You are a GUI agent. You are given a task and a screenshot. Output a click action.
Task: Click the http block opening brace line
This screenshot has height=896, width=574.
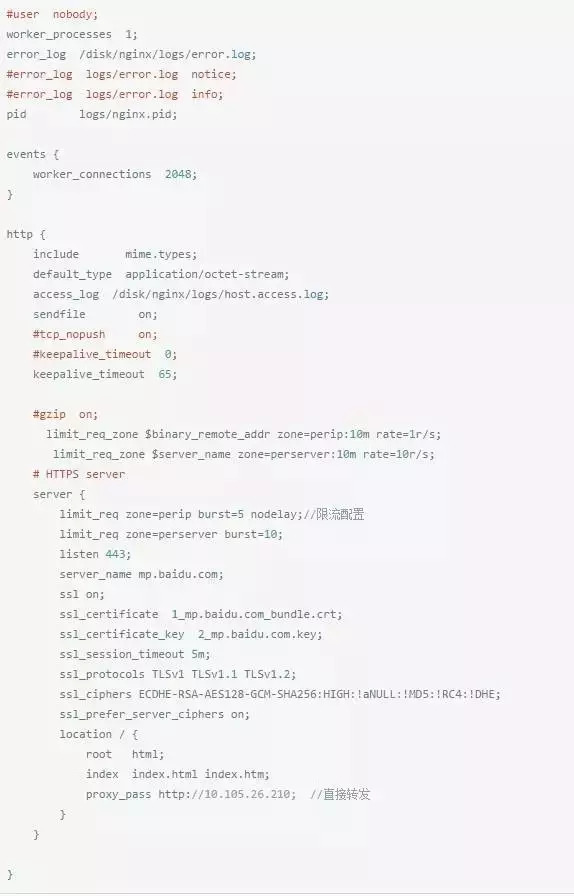tap(26, 234)
